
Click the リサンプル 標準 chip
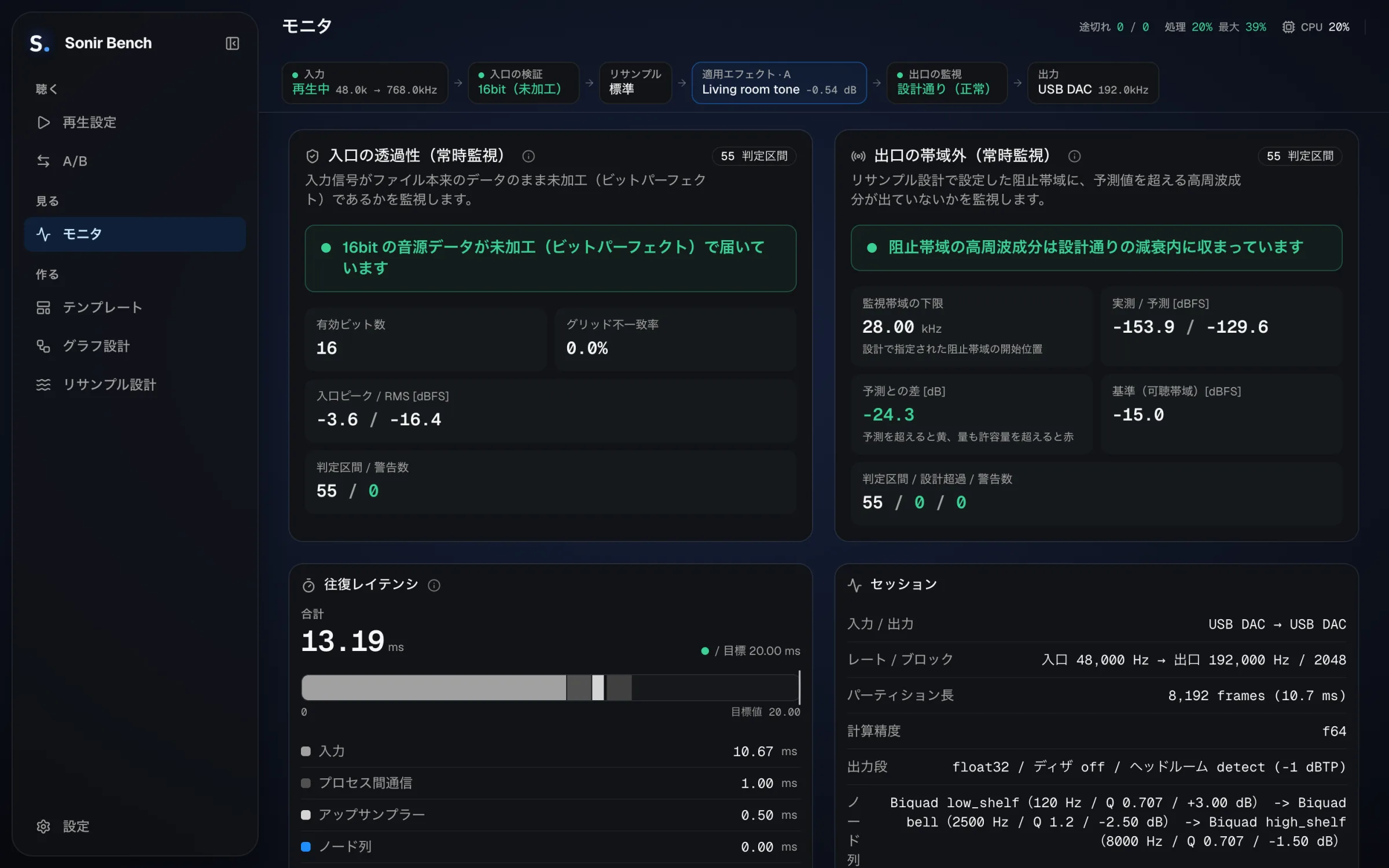pos(635,83)
